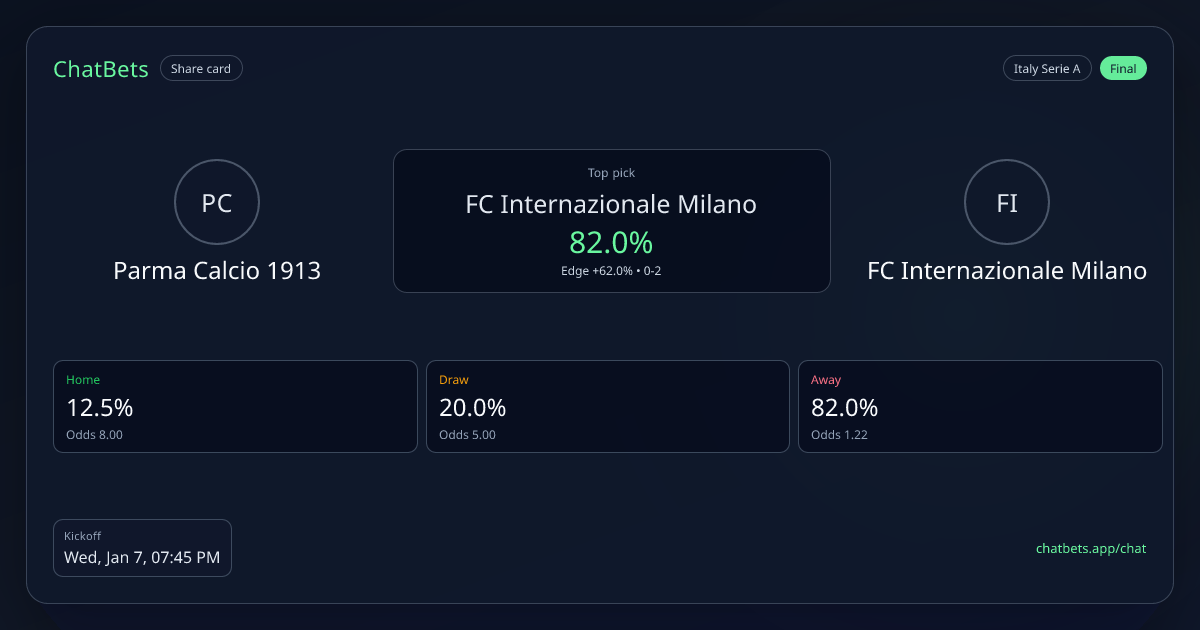1200x630 pixels.
Task: Click the PC team avatar circle
Action: tap(217, 203)
